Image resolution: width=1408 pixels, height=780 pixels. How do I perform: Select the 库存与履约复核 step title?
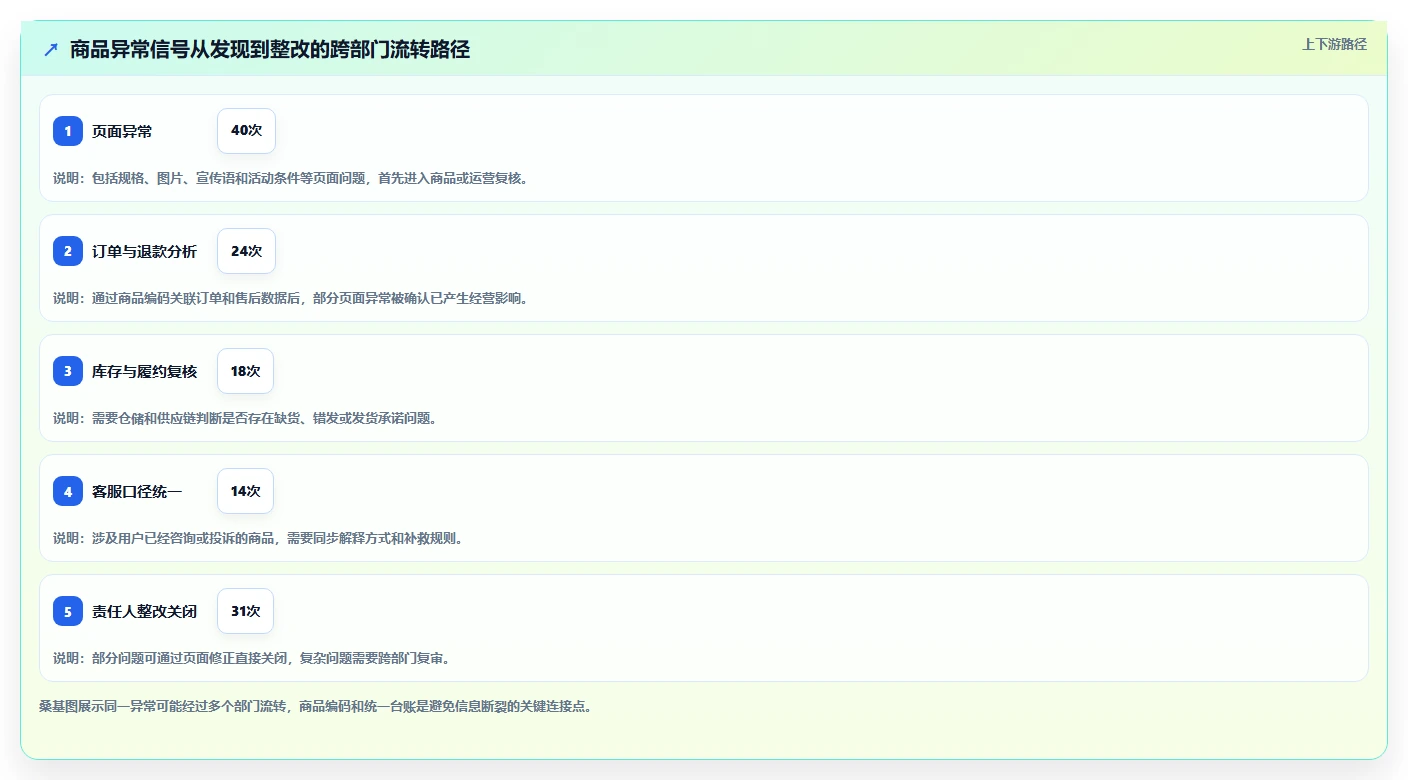[x=144, y=371]
